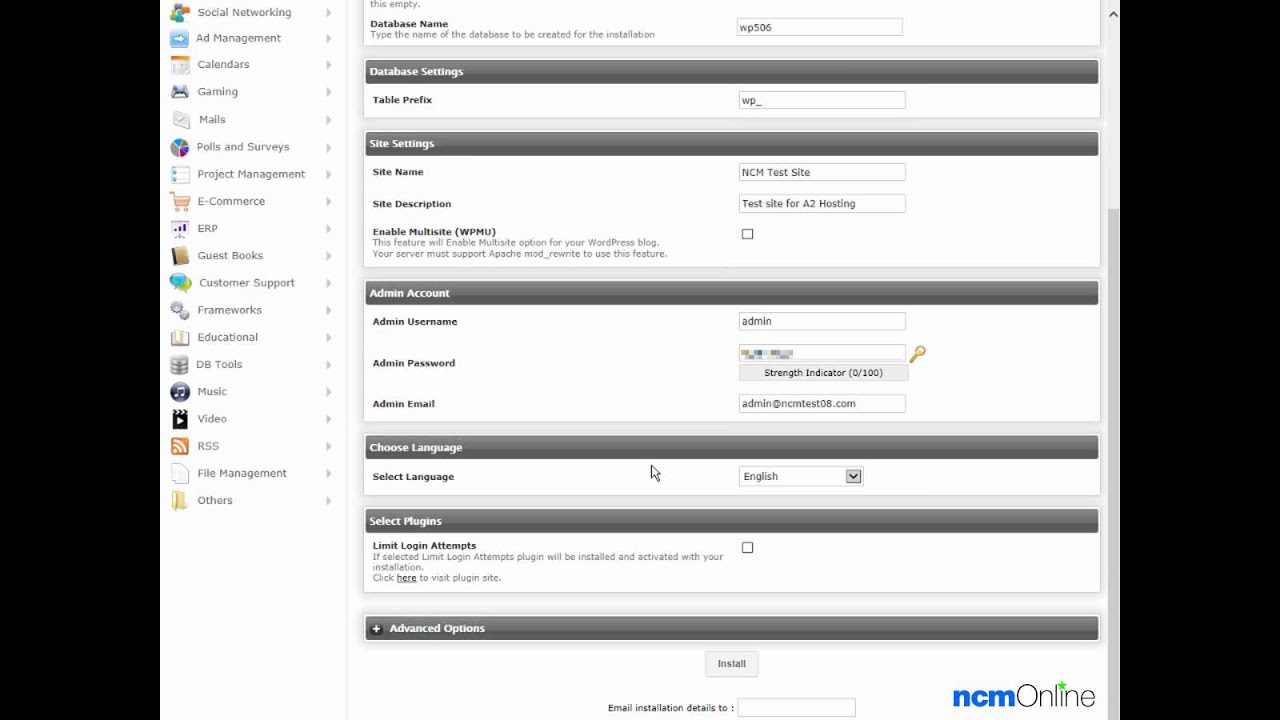Click the RSS feed icon

pyautogui.click(x=180, y=446)
